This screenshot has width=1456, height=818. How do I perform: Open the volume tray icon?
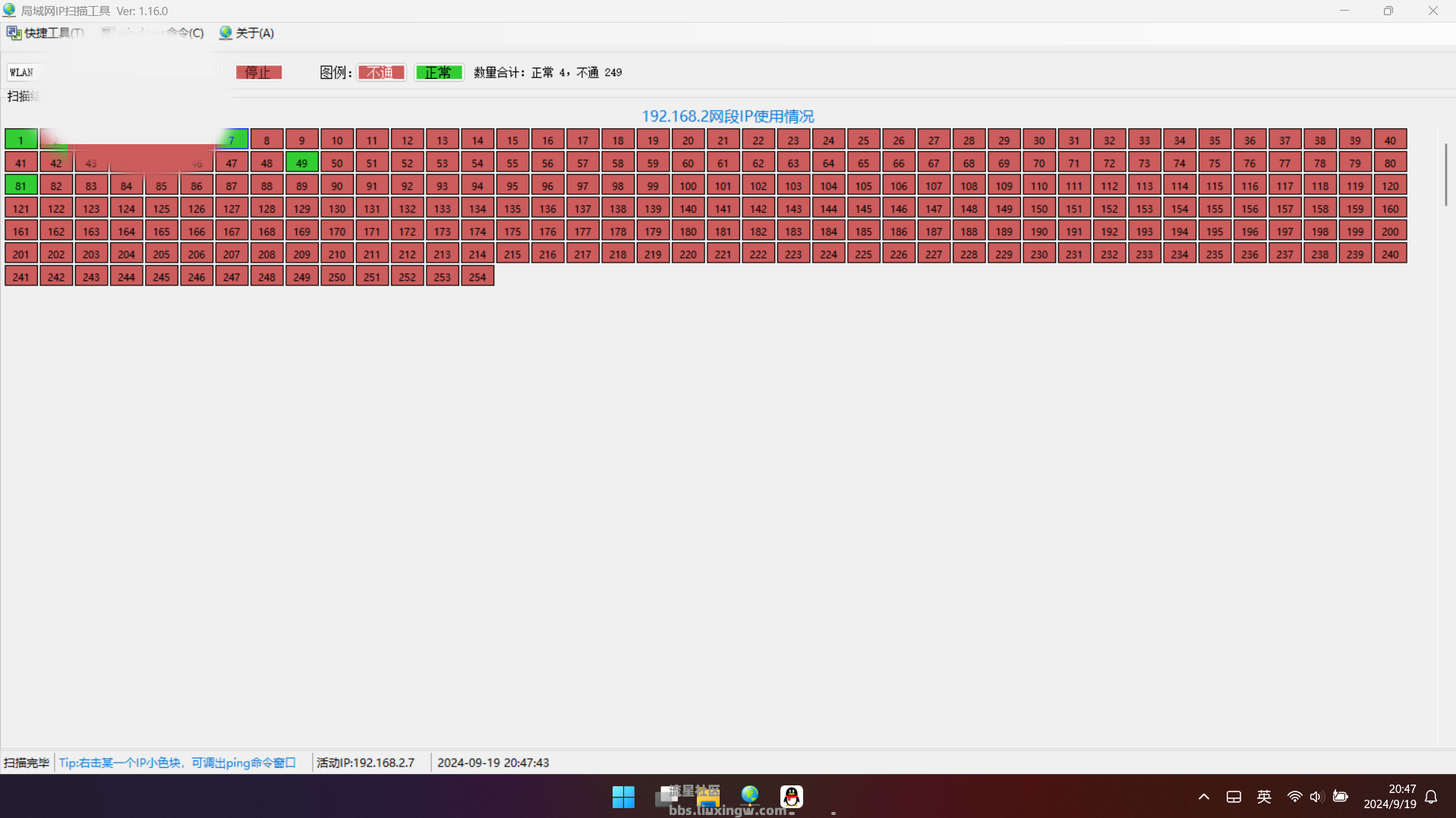click(1316, 797)
